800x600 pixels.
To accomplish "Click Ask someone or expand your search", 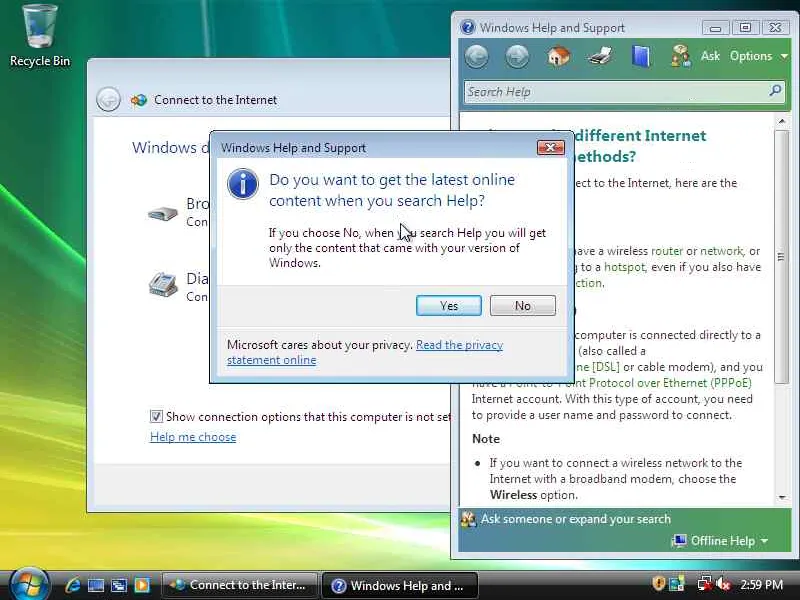I will click(576, 519).
